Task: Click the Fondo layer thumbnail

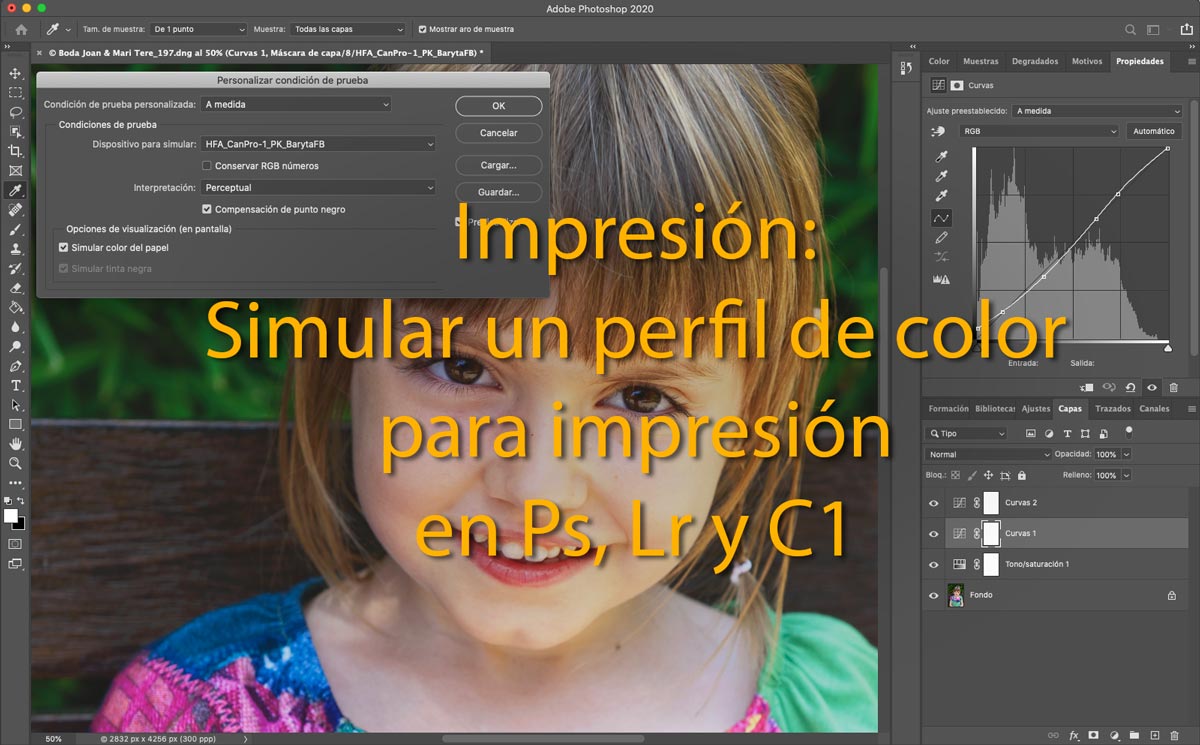Action: tap(955, 595)
